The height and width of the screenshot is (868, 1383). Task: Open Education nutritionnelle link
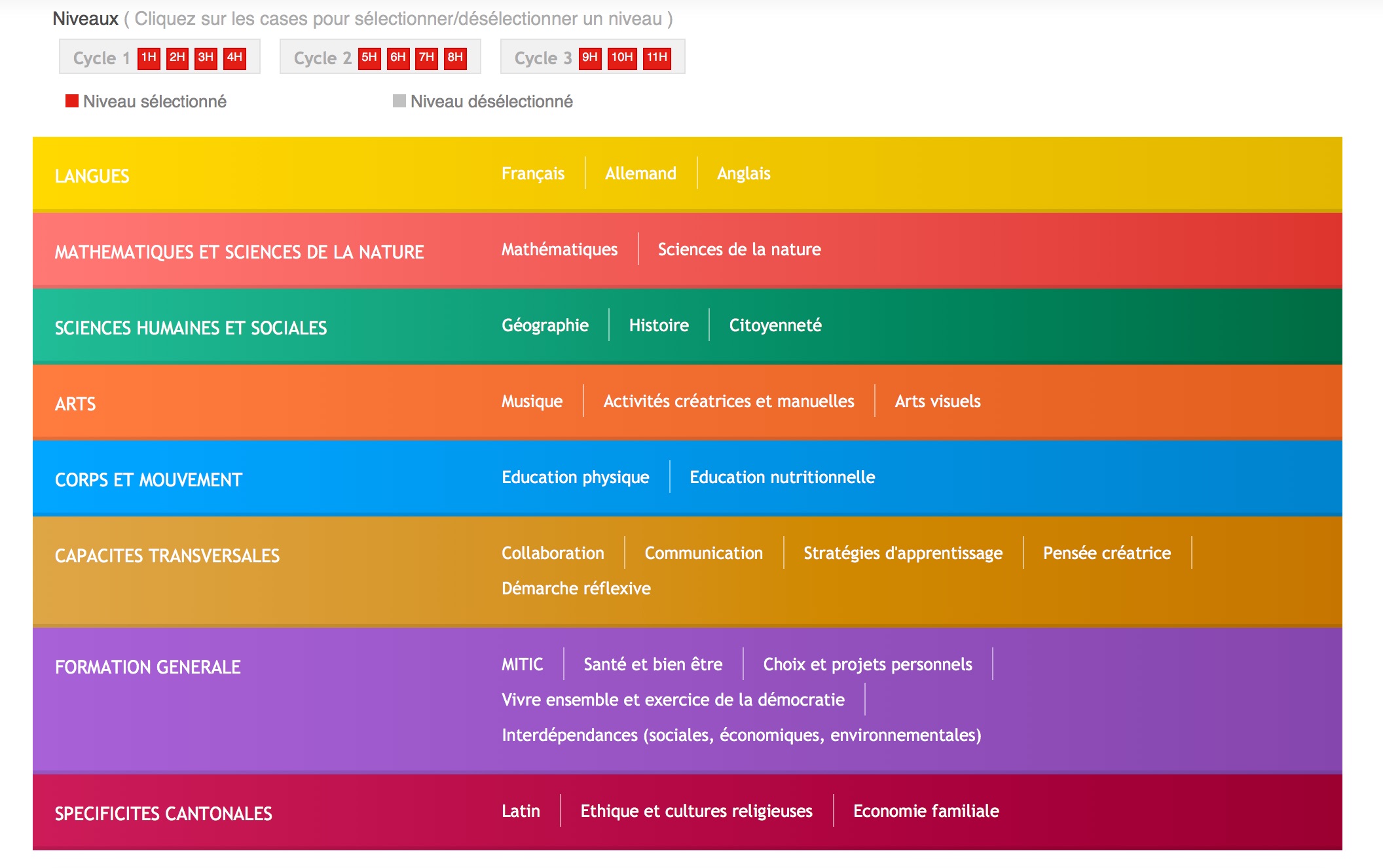pyautogui.click(x=782, y=477)
